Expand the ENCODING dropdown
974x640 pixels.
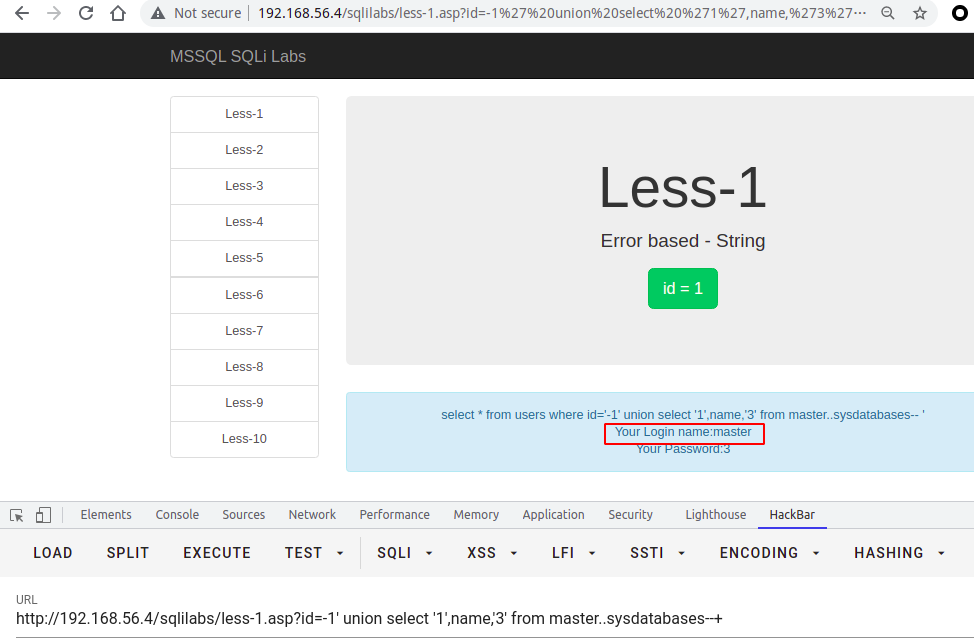(x=770, y=553)
